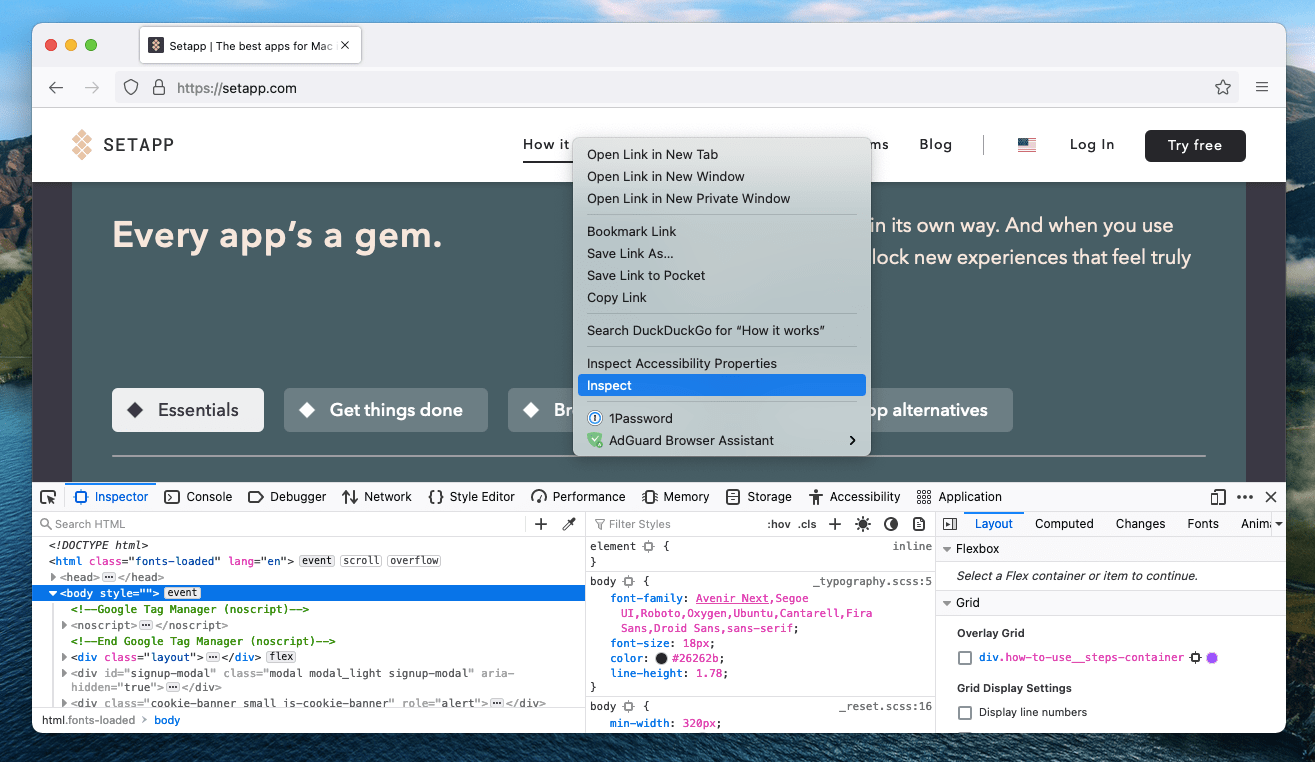Show all sidebar tabs dropdown
1315x762 pixels.
coord(1279,524)
